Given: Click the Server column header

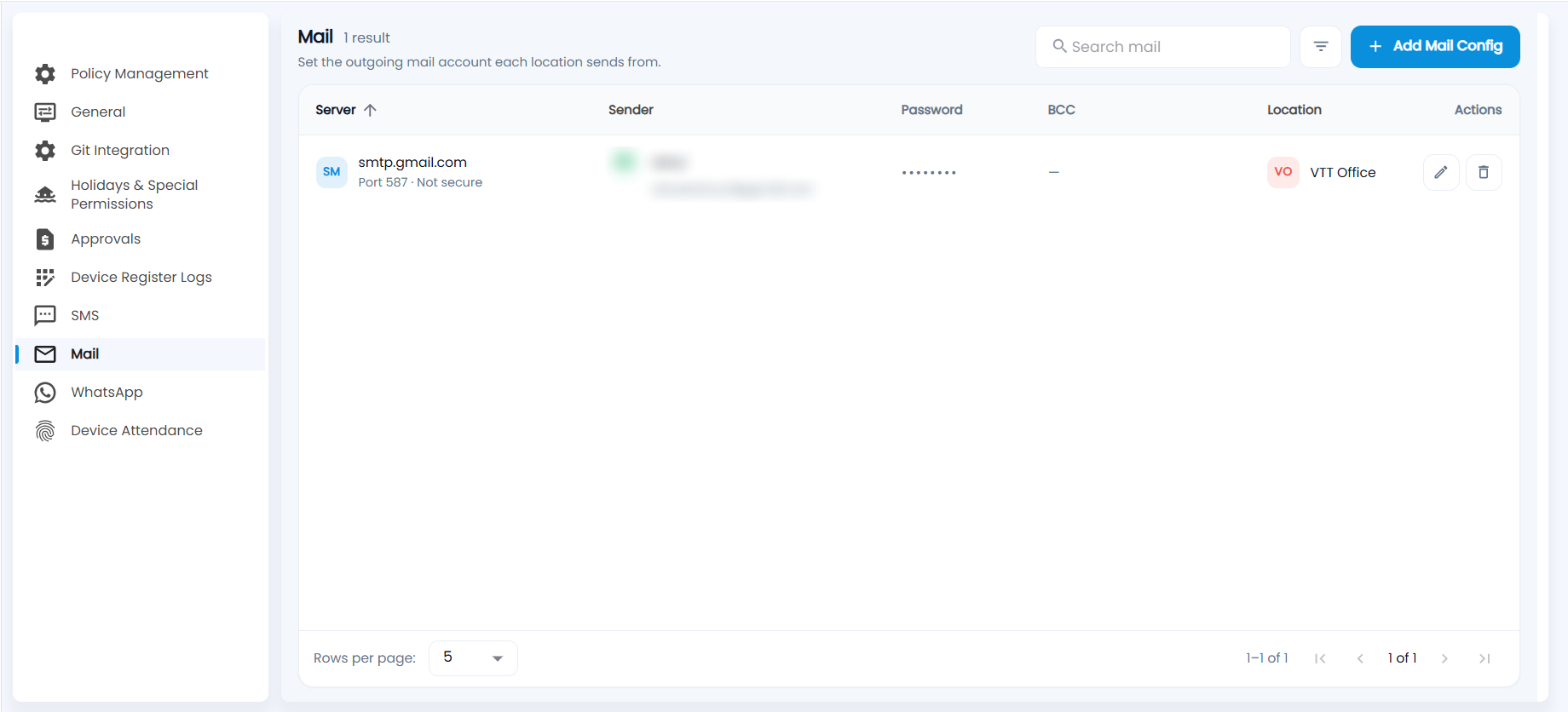Looking at the screenshot, I should tap(336, 110).
